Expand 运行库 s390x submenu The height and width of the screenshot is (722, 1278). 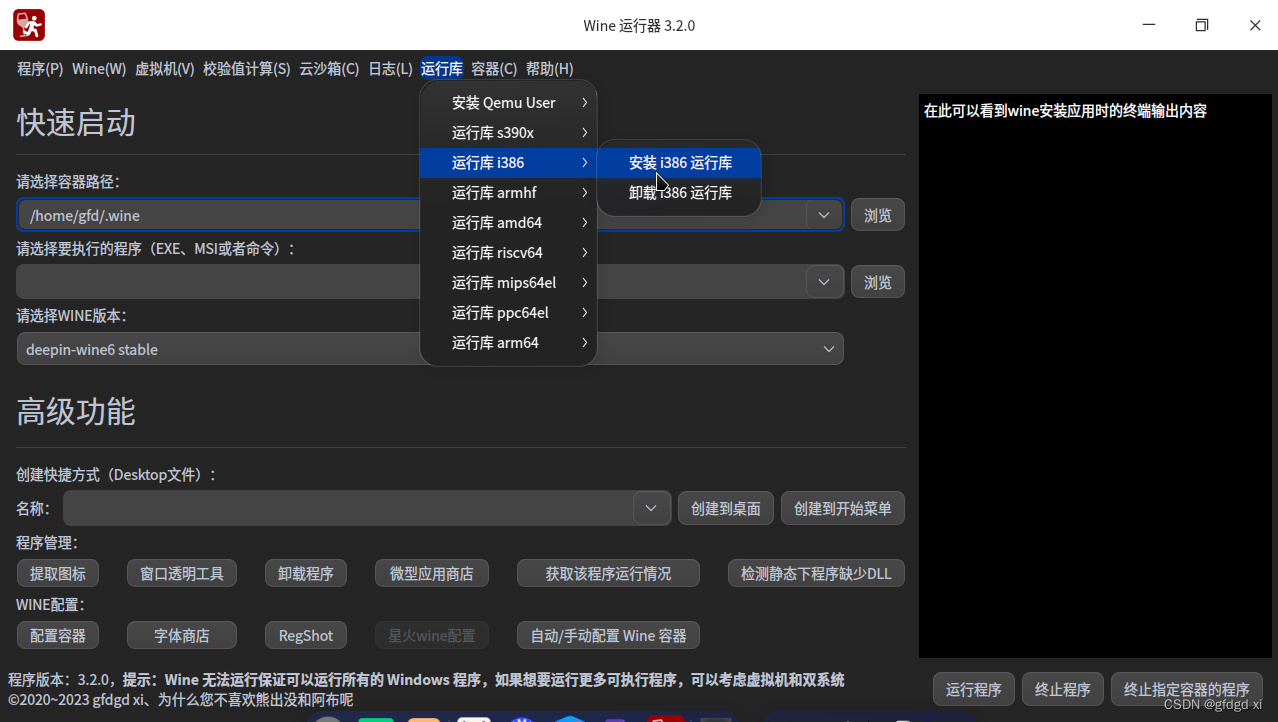click(508, 133)
